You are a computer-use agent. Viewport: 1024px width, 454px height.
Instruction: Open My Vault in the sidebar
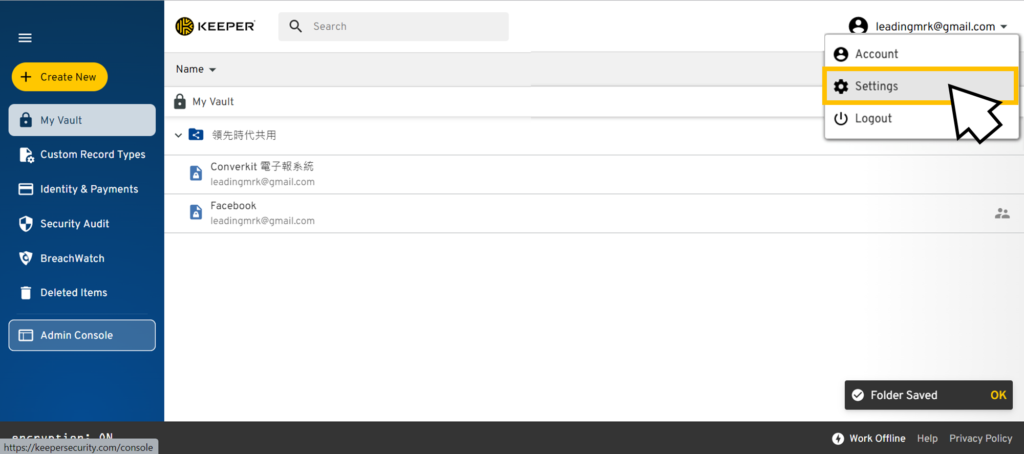click(82, 120)
